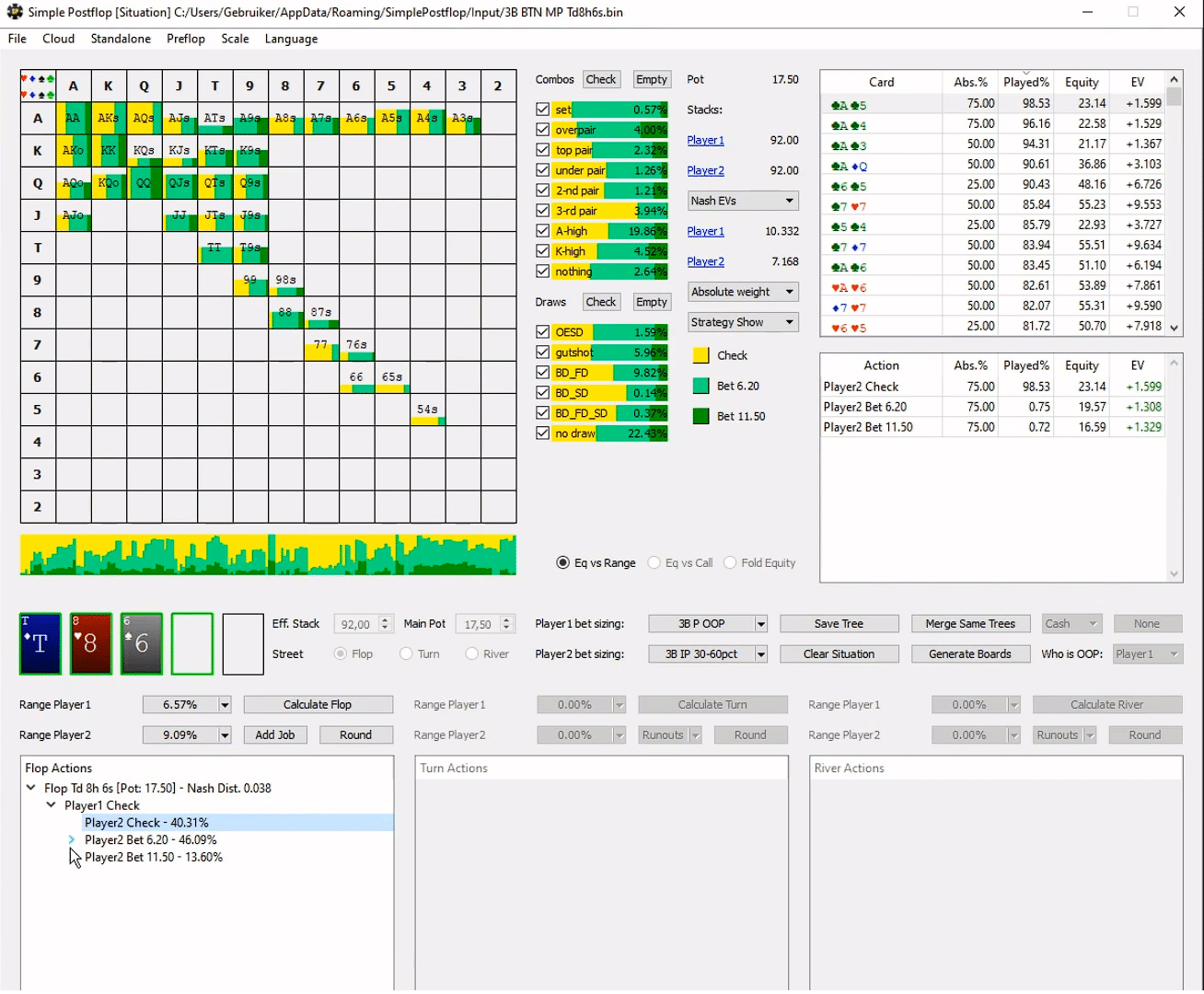Expand the Player2 Bet 6.20 tree node
1204x994 pixels.
(x=72, y=840)
